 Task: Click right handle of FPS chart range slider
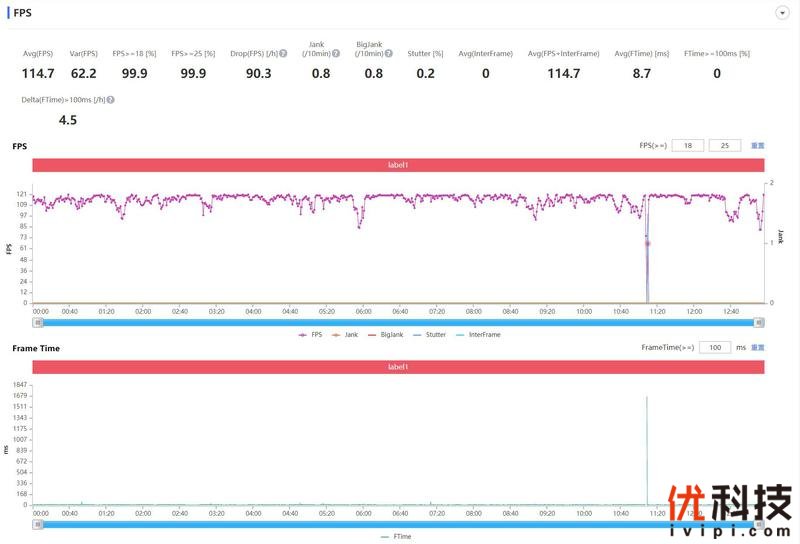coord(759,322)
